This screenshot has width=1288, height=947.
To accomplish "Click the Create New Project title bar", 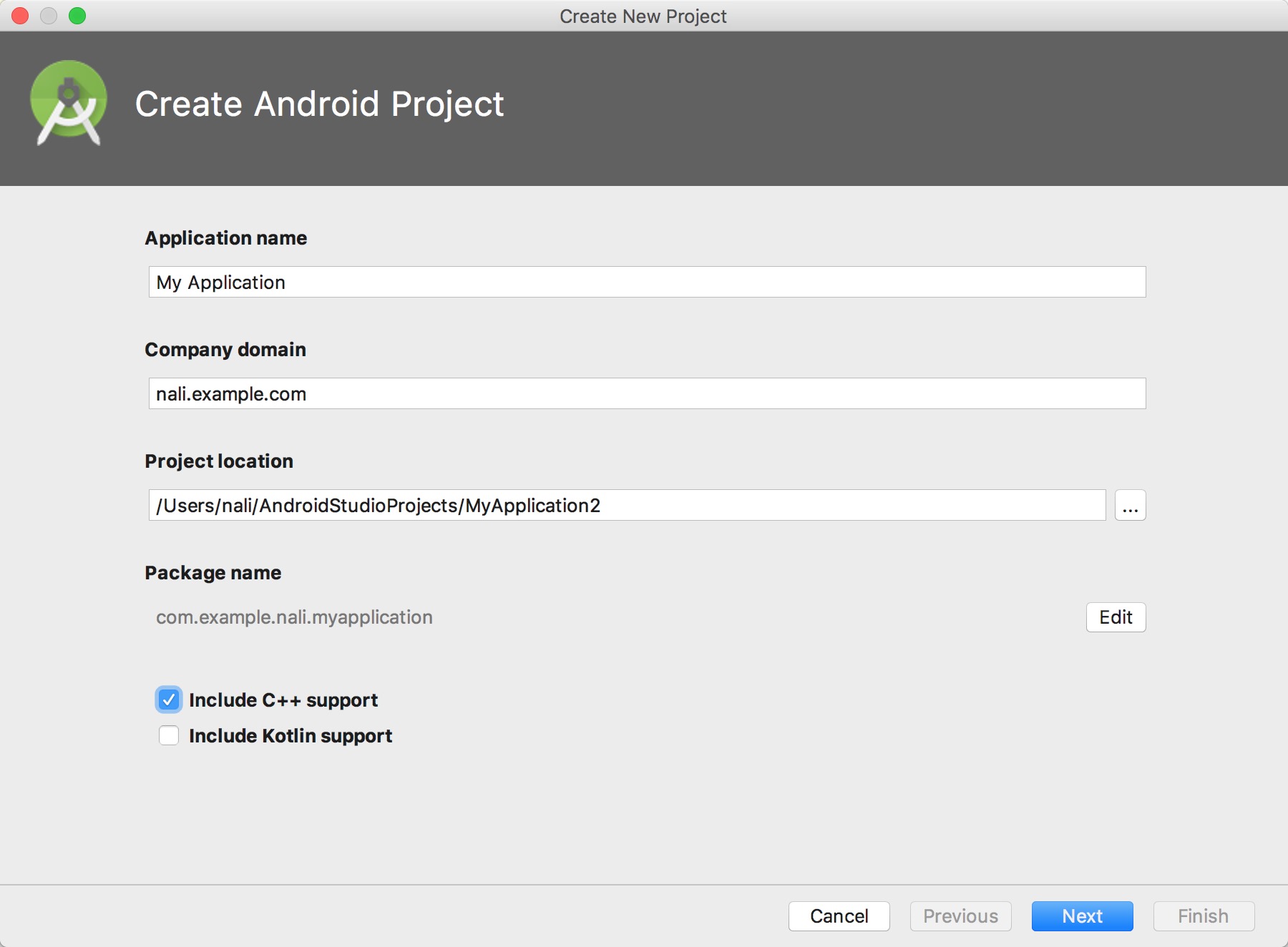I will pyautogui.click(x=643, y=16).
